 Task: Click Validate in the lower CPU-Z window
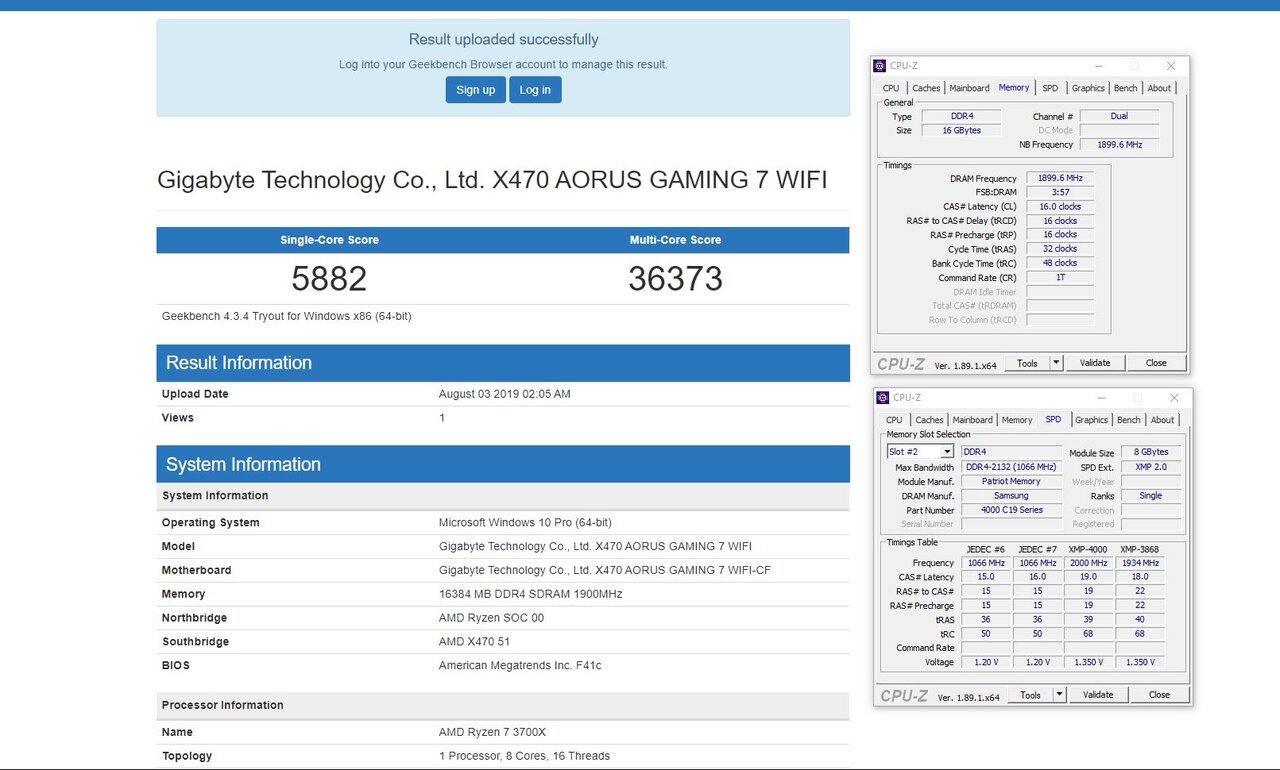pyautogui.click(x=1098, y=695)
